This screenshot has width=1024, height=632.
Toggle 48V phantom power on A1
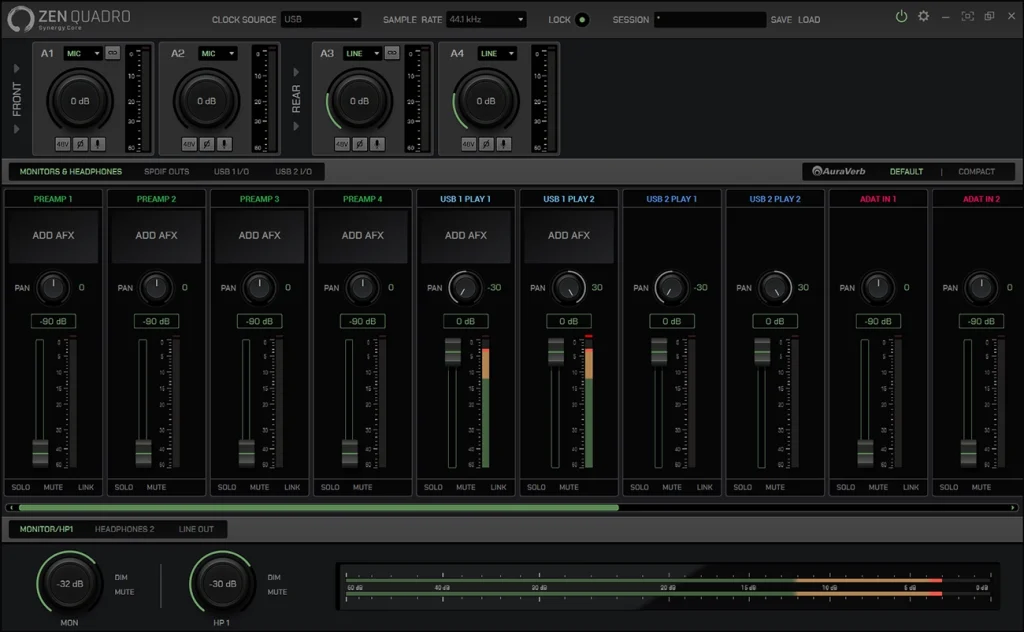tap(63, 144)
